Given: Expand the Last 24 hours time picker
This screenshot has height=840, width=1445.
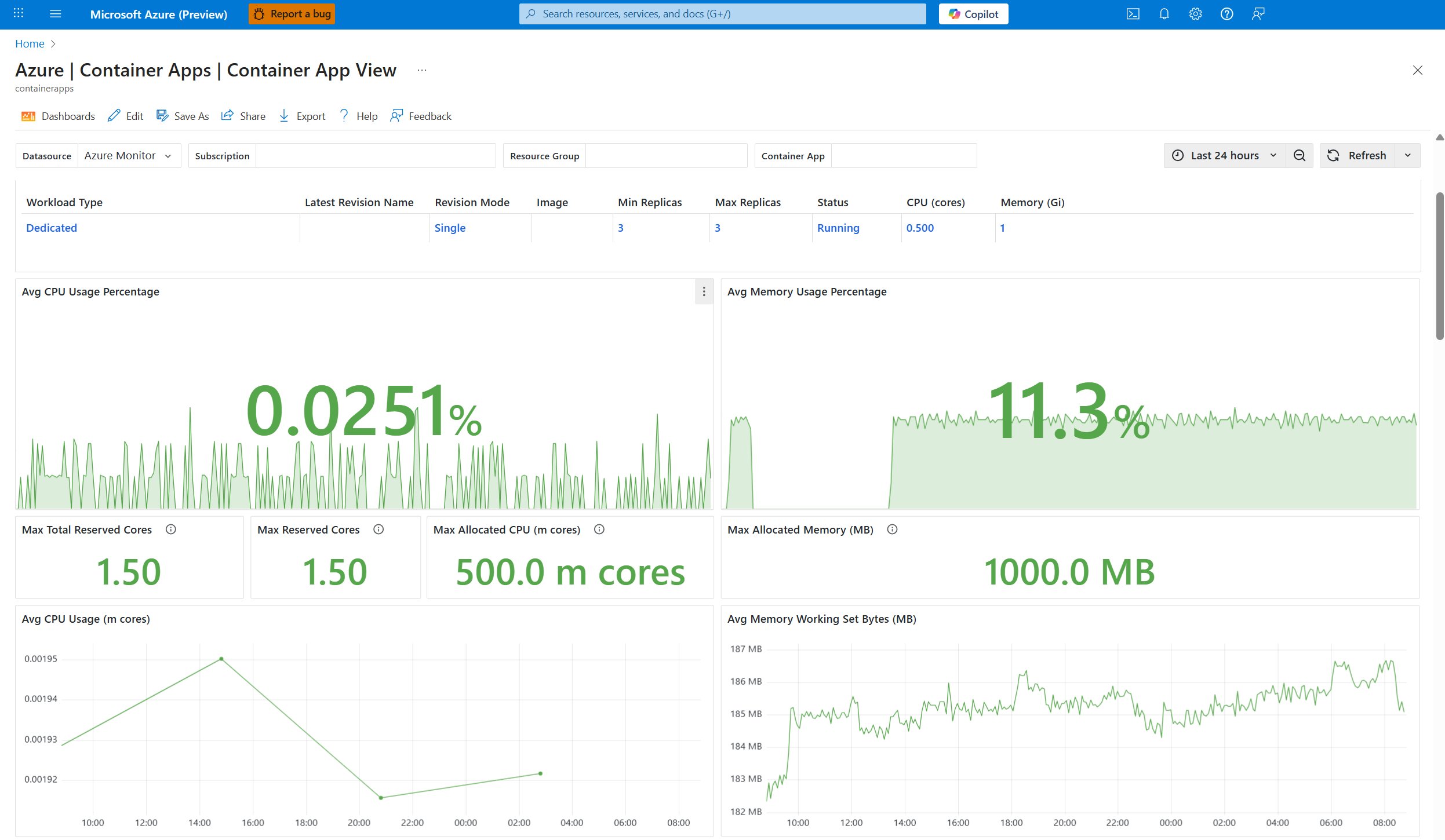Looking at the screenshot, I should point(1273,155).
